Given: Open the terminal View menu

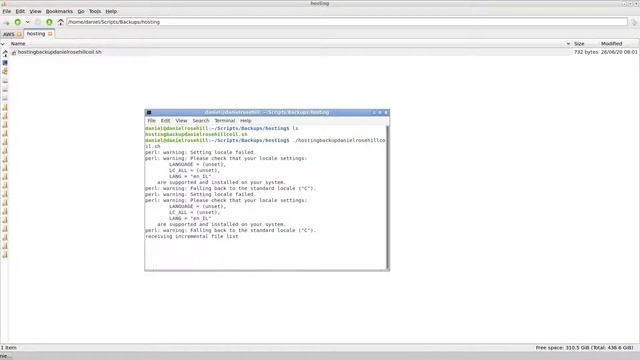Looking at the screenshot, I should [x=181, y=121].
